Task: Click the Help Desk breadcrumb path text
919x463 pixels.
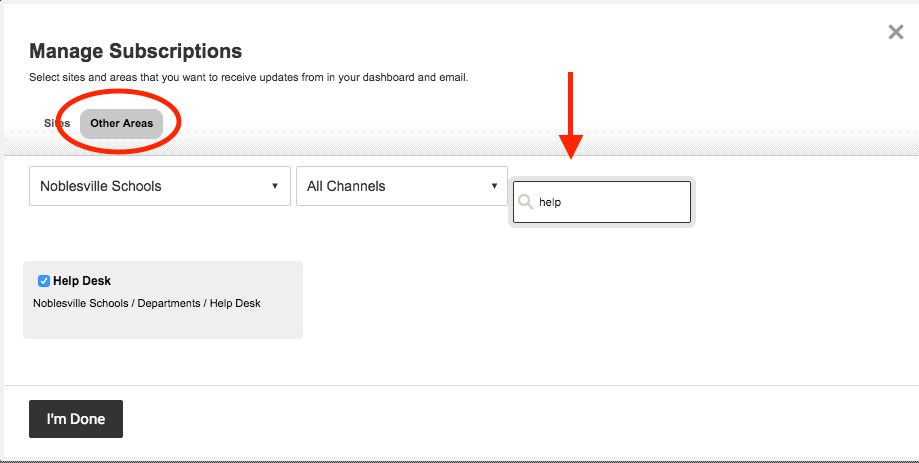Action: (147, 303)
